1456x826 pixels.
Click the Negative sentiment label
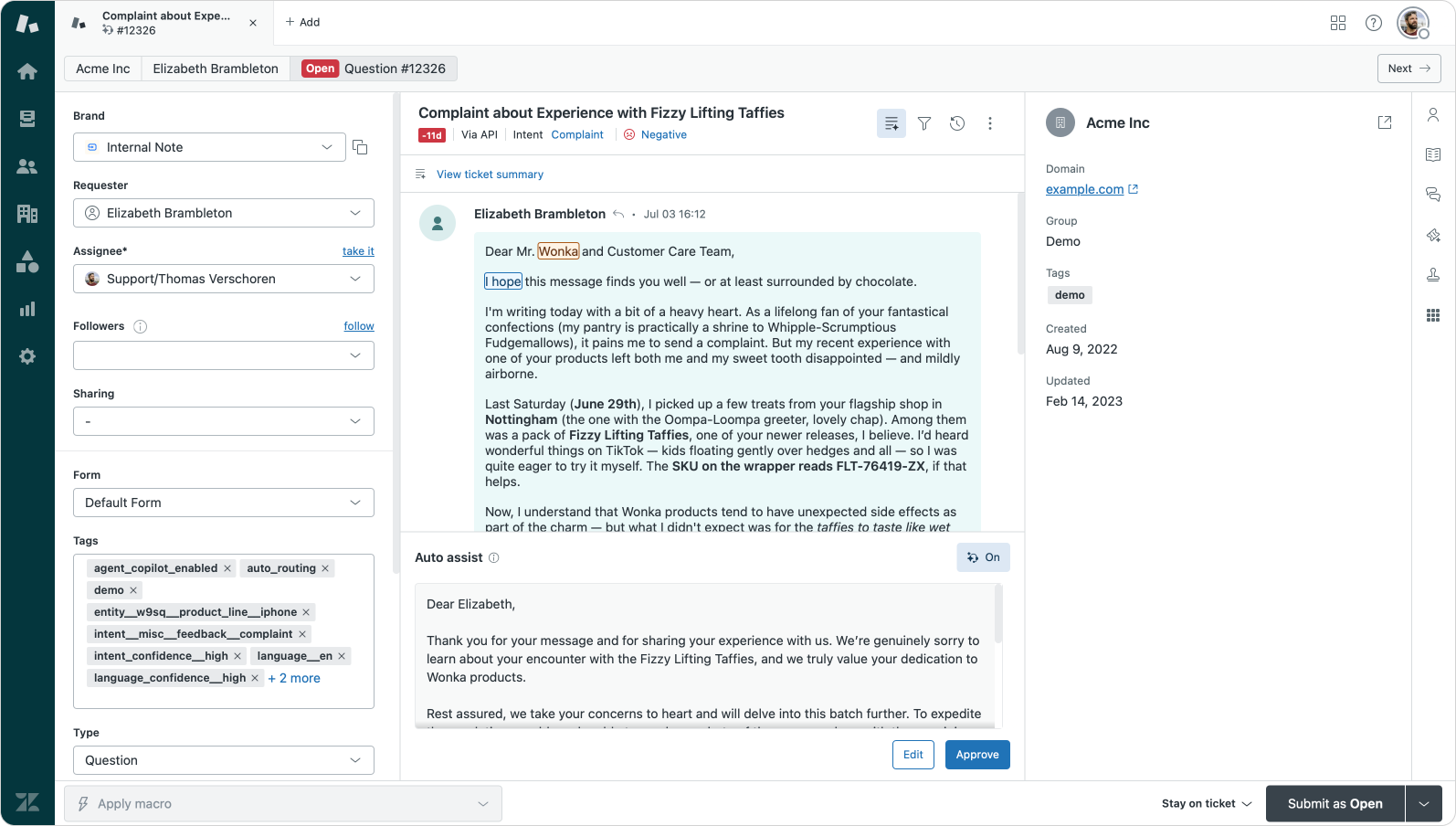click(x=663, y=135)
